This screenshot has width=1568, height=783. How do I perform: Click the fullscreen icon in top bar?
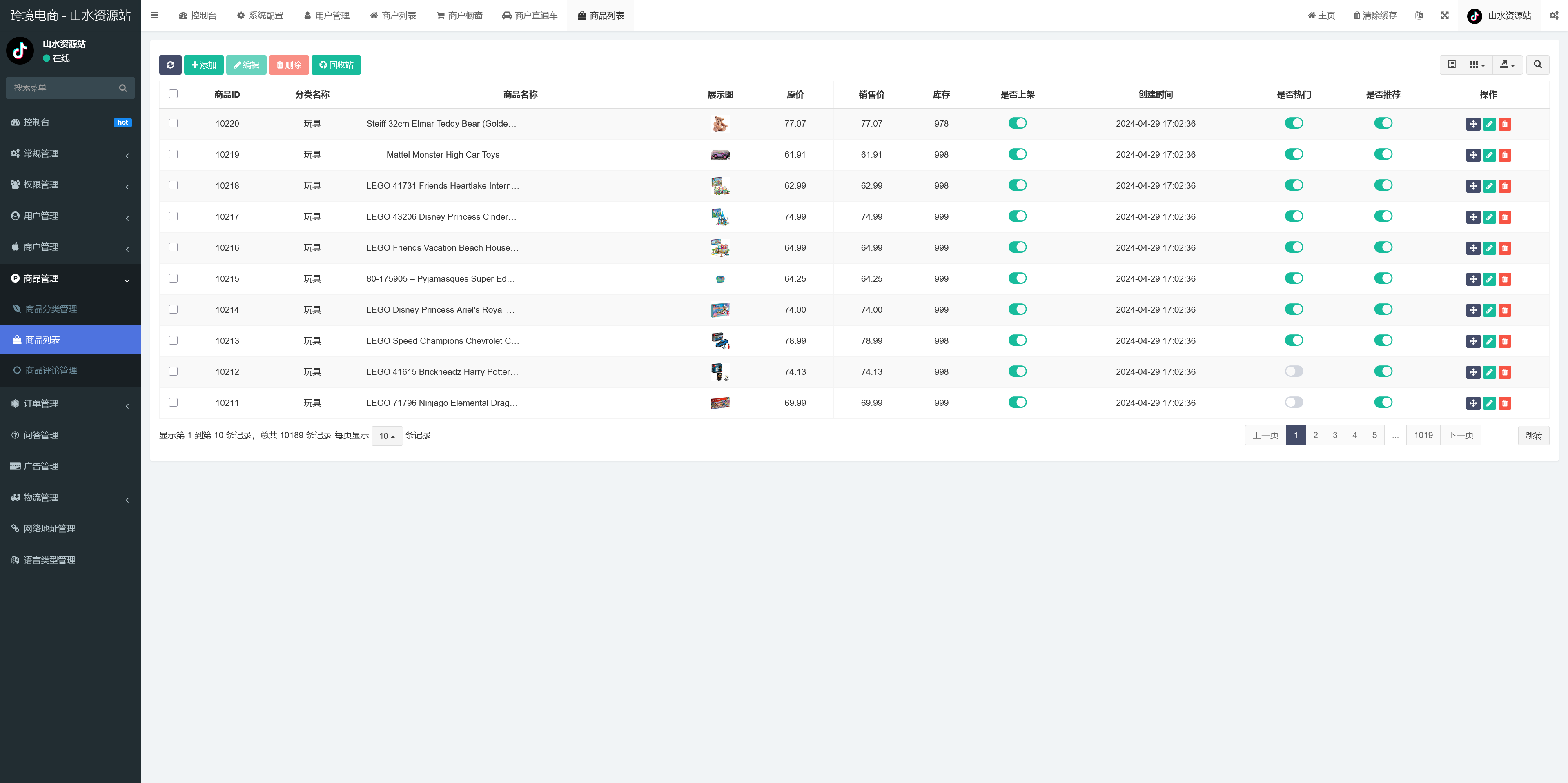pos(1444,15)
